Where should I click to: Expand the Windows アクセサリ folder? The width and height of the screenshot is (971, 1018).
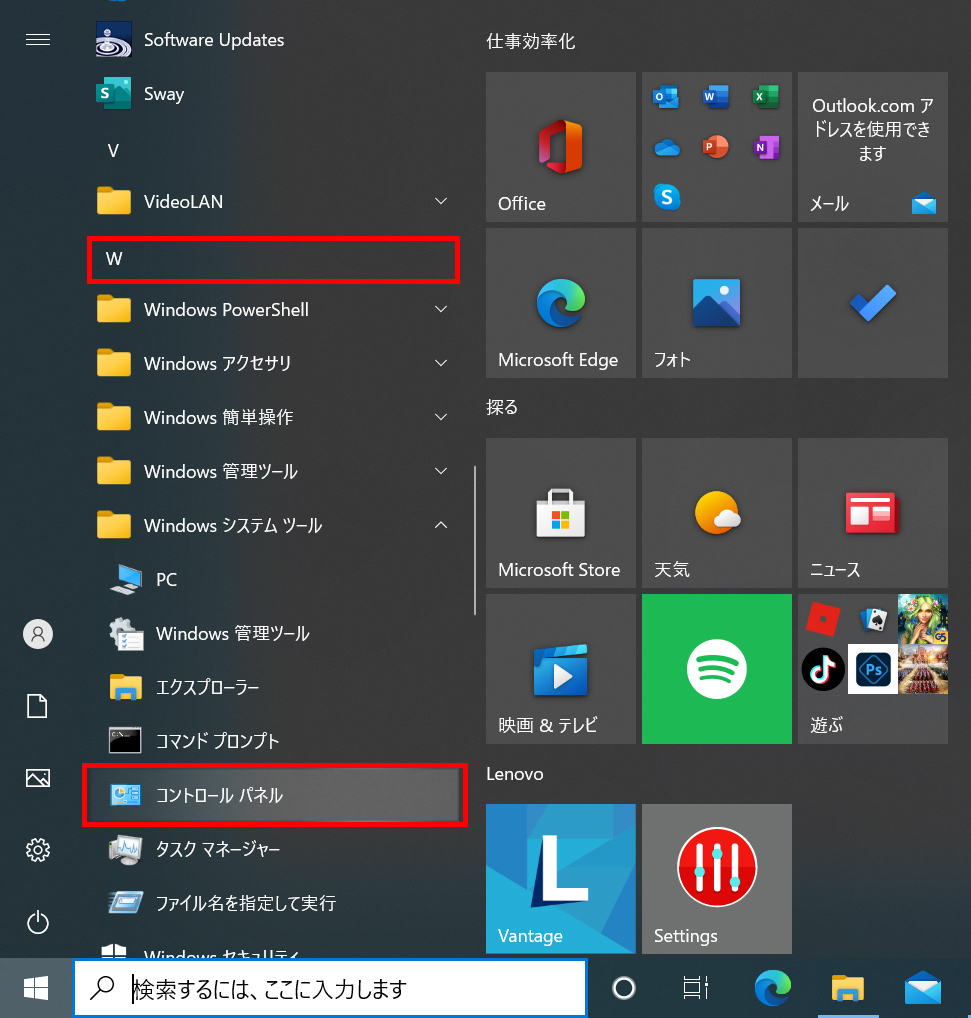coord(273,363)
